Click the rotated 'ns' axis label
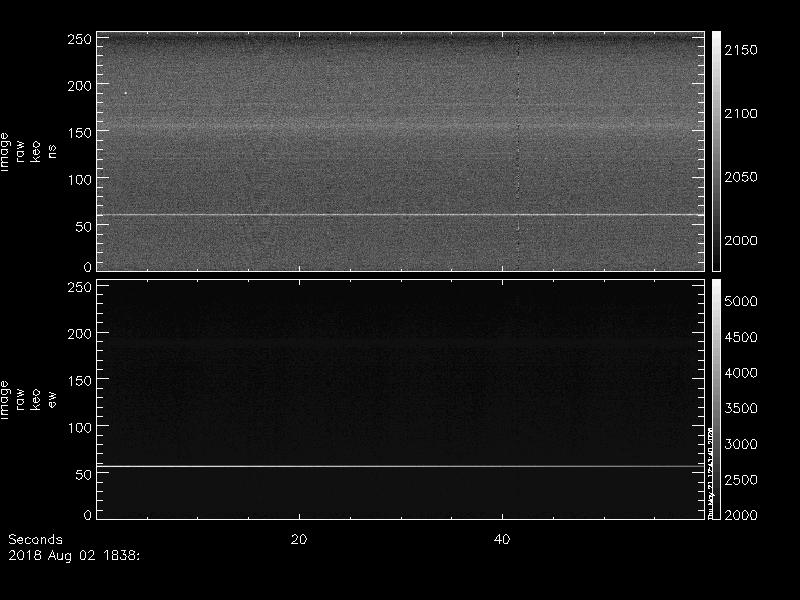Viewport: 800px width, 600px height. tap(52, 152)
